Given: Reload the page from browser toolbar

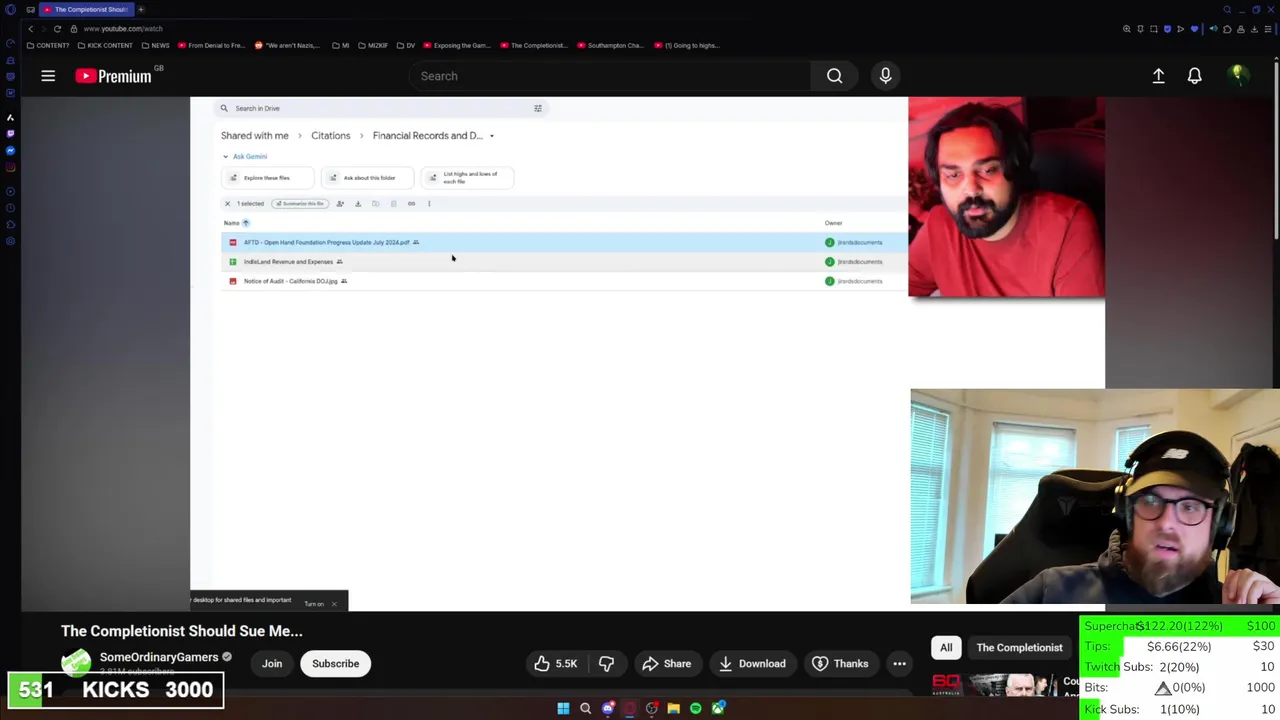Looking at the screenshot, I should [x=57, y=29].
